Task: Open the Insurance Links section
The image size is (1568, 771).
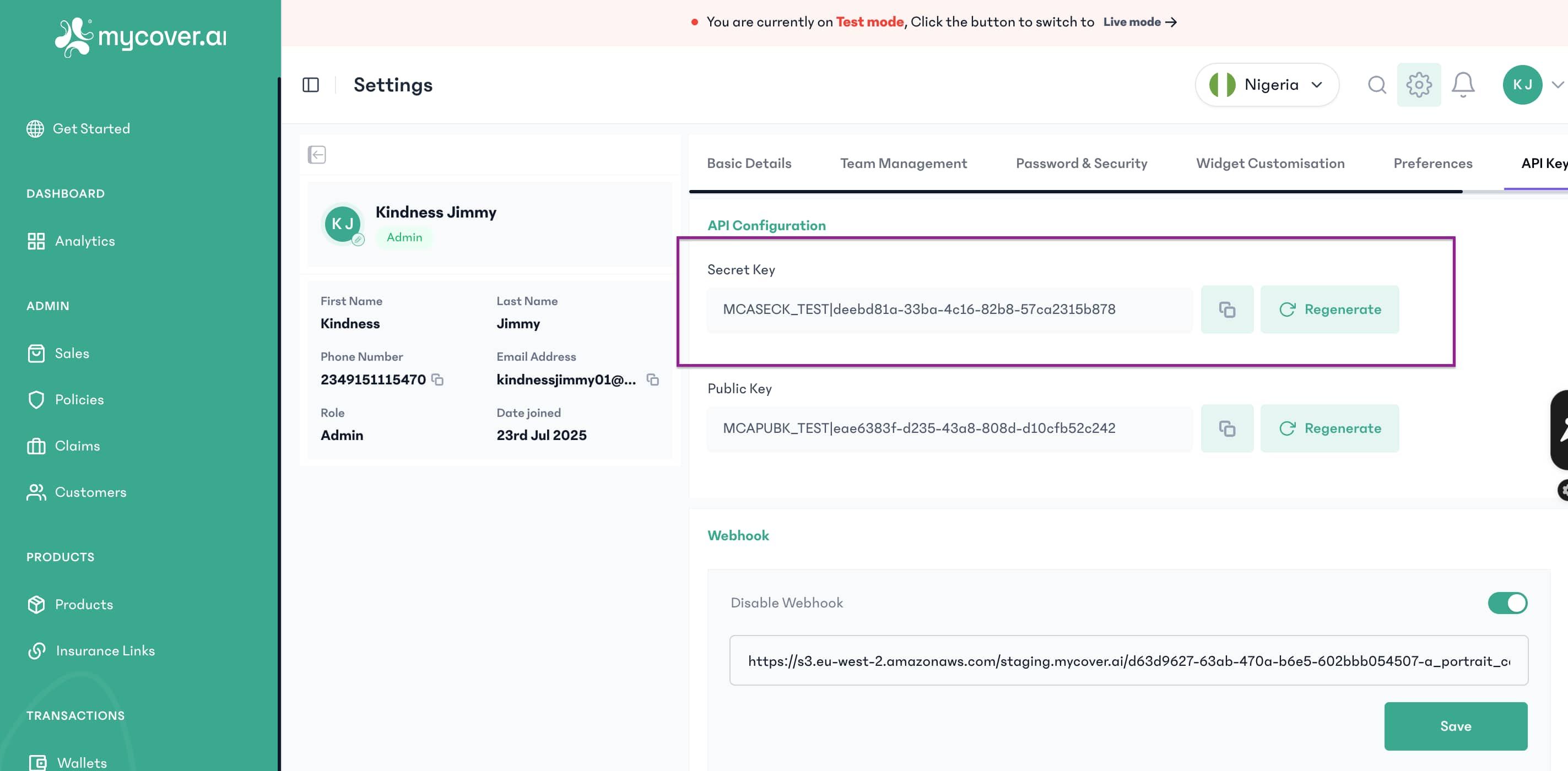Action: 105,650
